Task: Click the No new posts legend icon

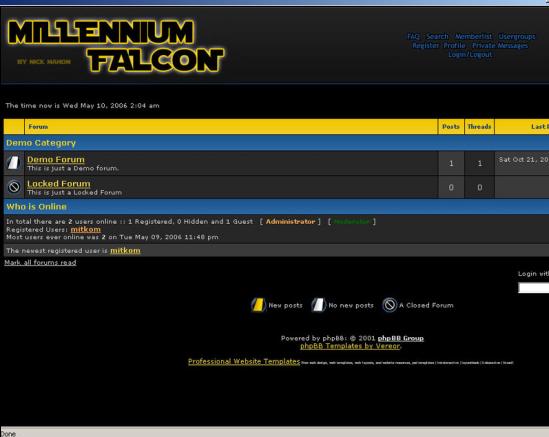Action: (318, 305)
